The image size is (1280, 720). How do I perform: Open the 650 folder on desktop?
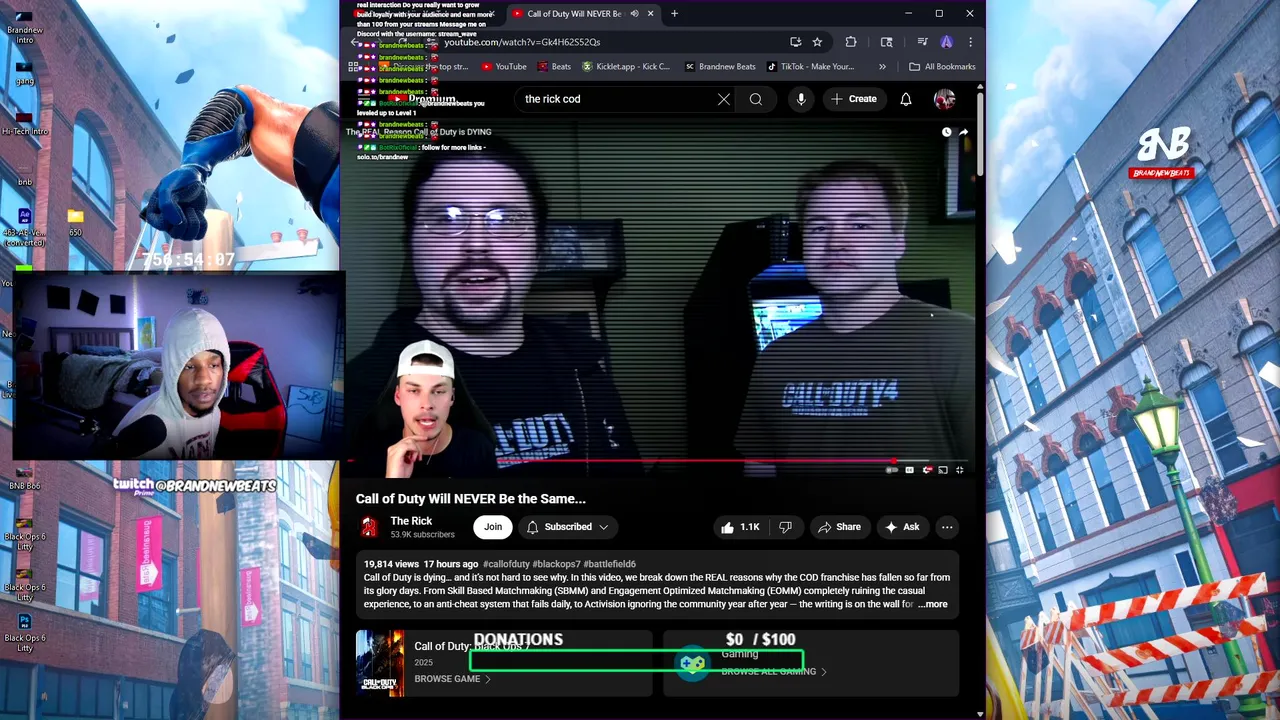[x=76, y=221]
